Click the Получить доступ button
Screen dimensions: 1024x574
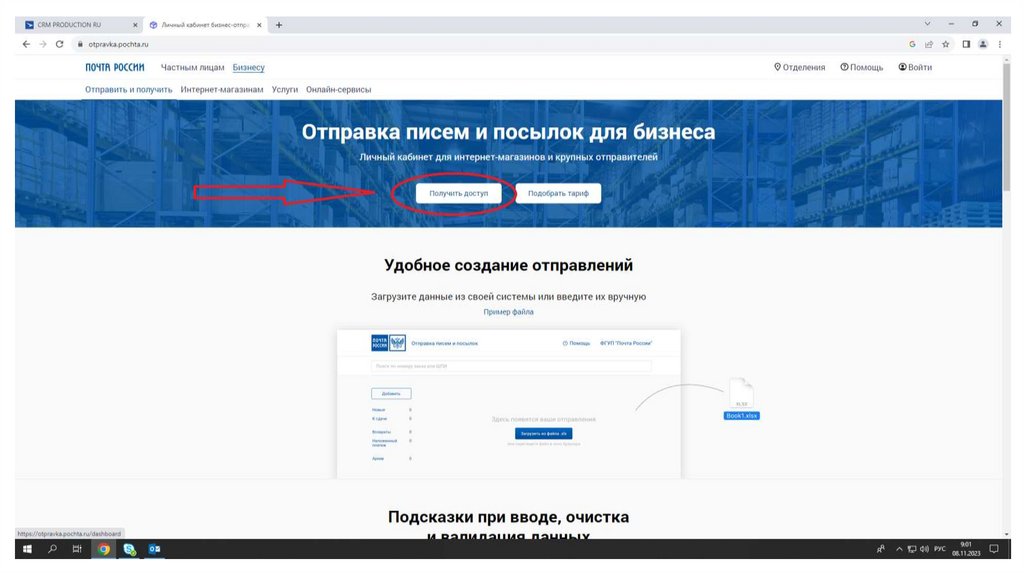tap(458, 193)
